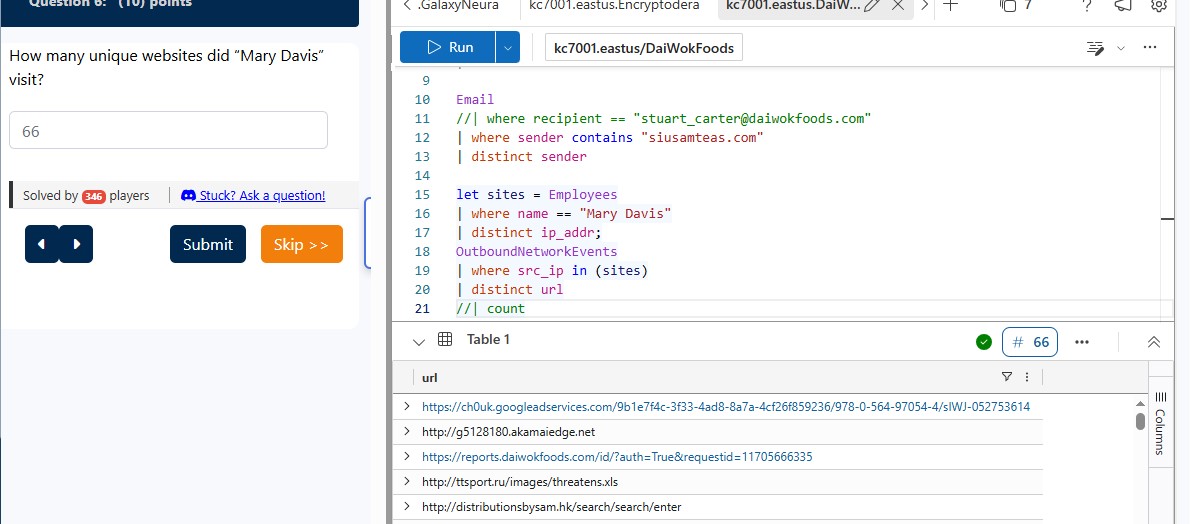The image size is (1190, 524).
Task: Expand the reports.daiwokfoods.com row
Action: [x=407, y=456]
